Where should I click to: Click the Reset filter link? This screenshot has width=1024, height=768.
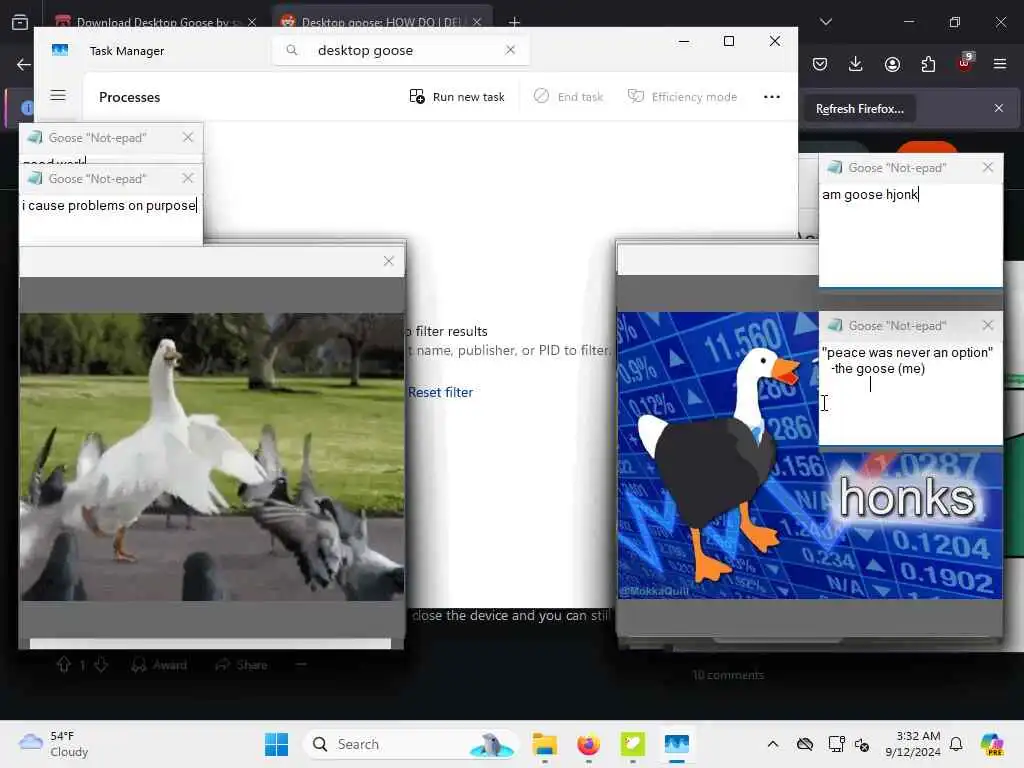[440, 392]
